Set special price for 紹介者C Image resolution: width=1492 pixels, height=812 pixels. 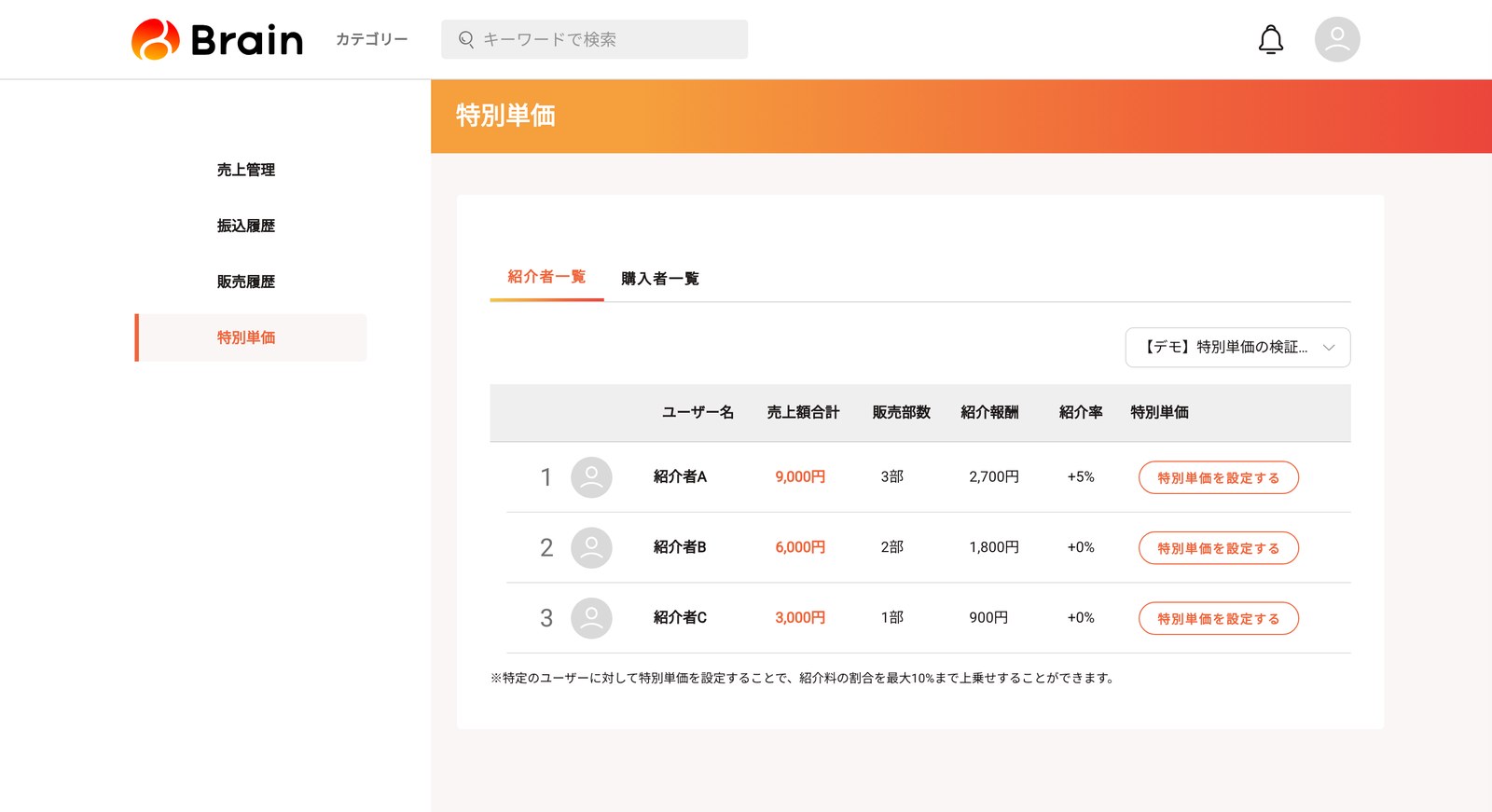click(1218, 618)
